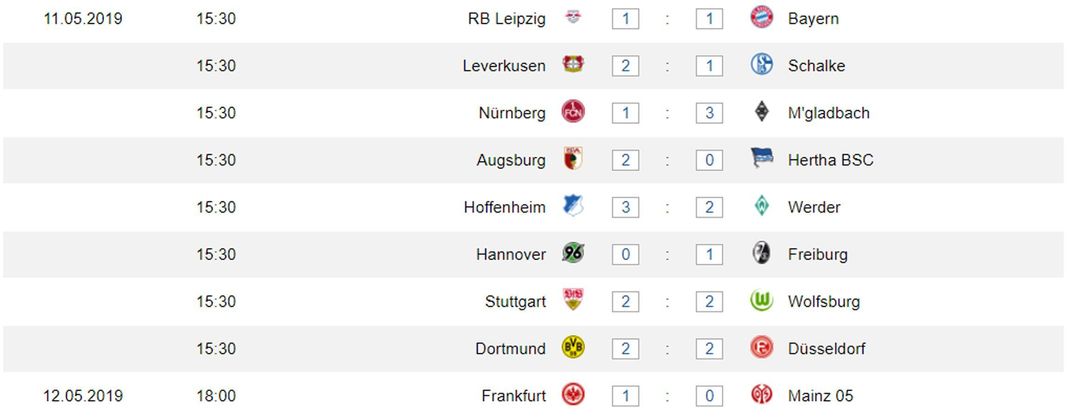The height and width of the screenshot is (418, 1070).
Task: Select Hoffenheim home goals field
Action: pyautogui.click(x=625, y=207)
